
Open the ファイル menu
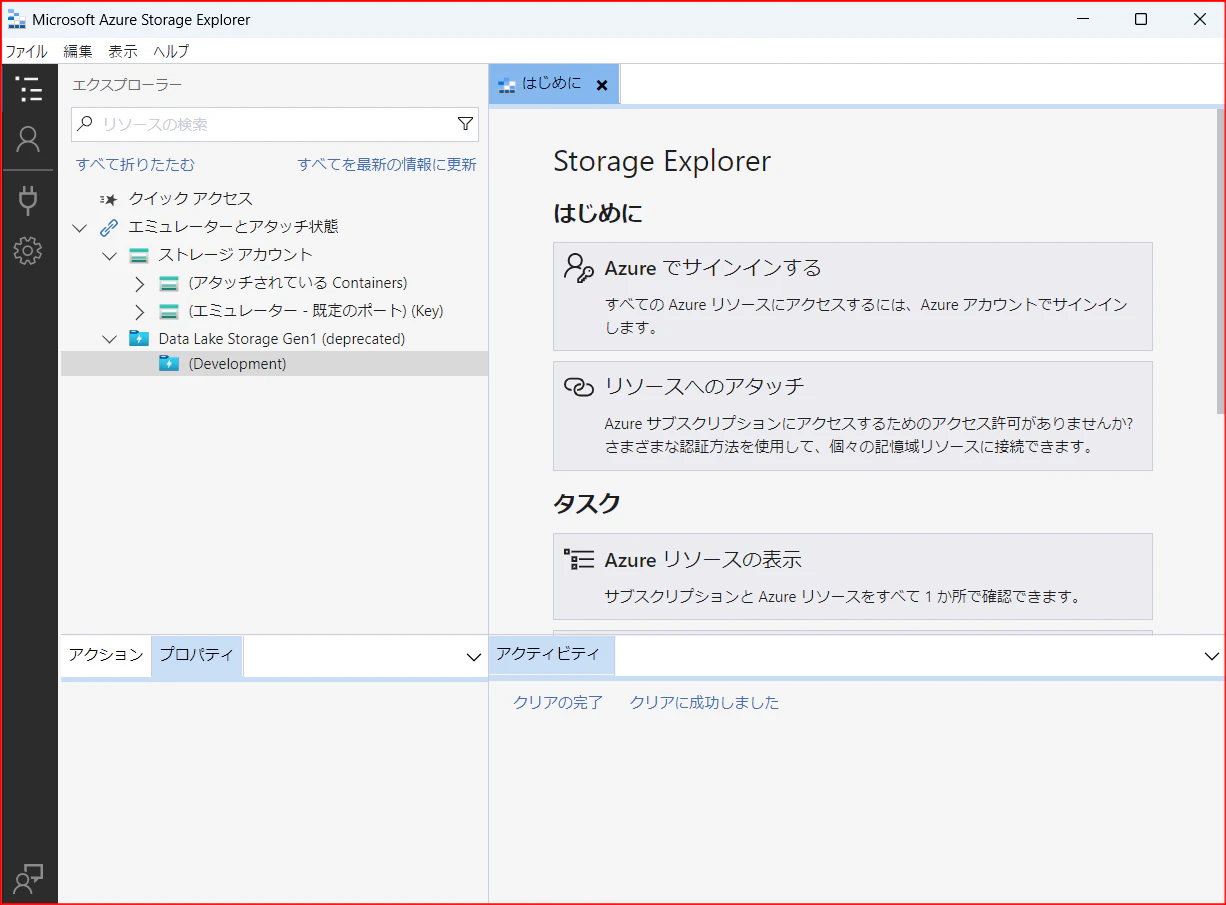26,51
